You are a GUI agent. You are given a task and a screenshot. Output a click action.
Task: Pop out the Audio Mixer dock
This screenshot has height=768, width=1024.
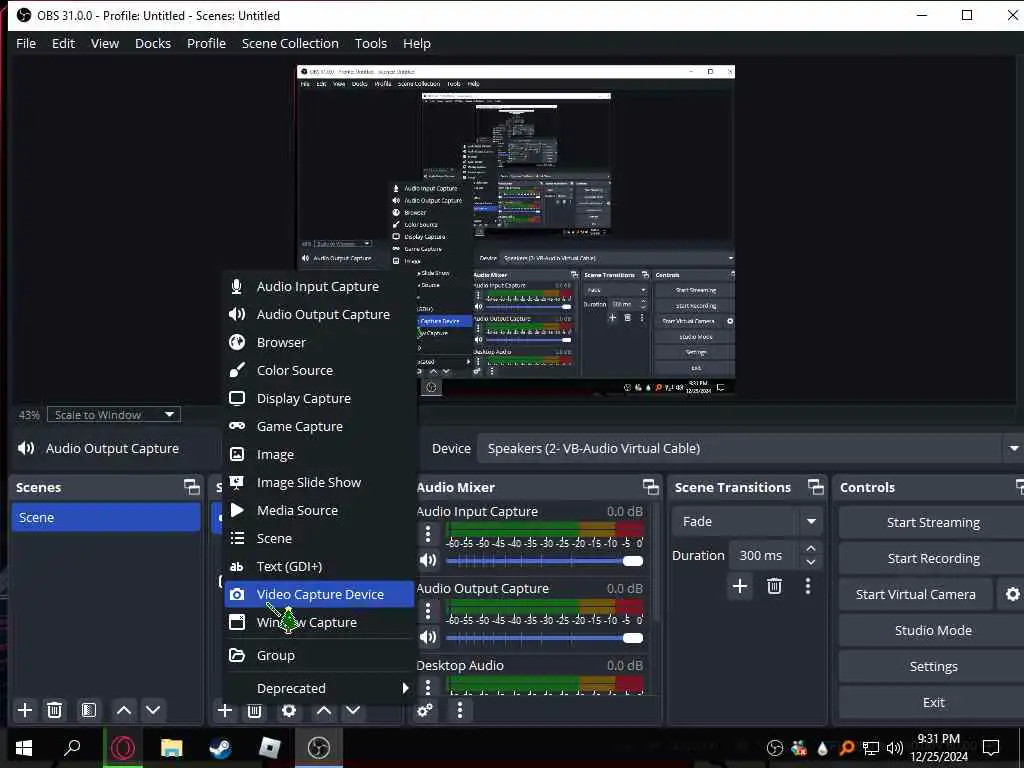(x=650, y=487)
